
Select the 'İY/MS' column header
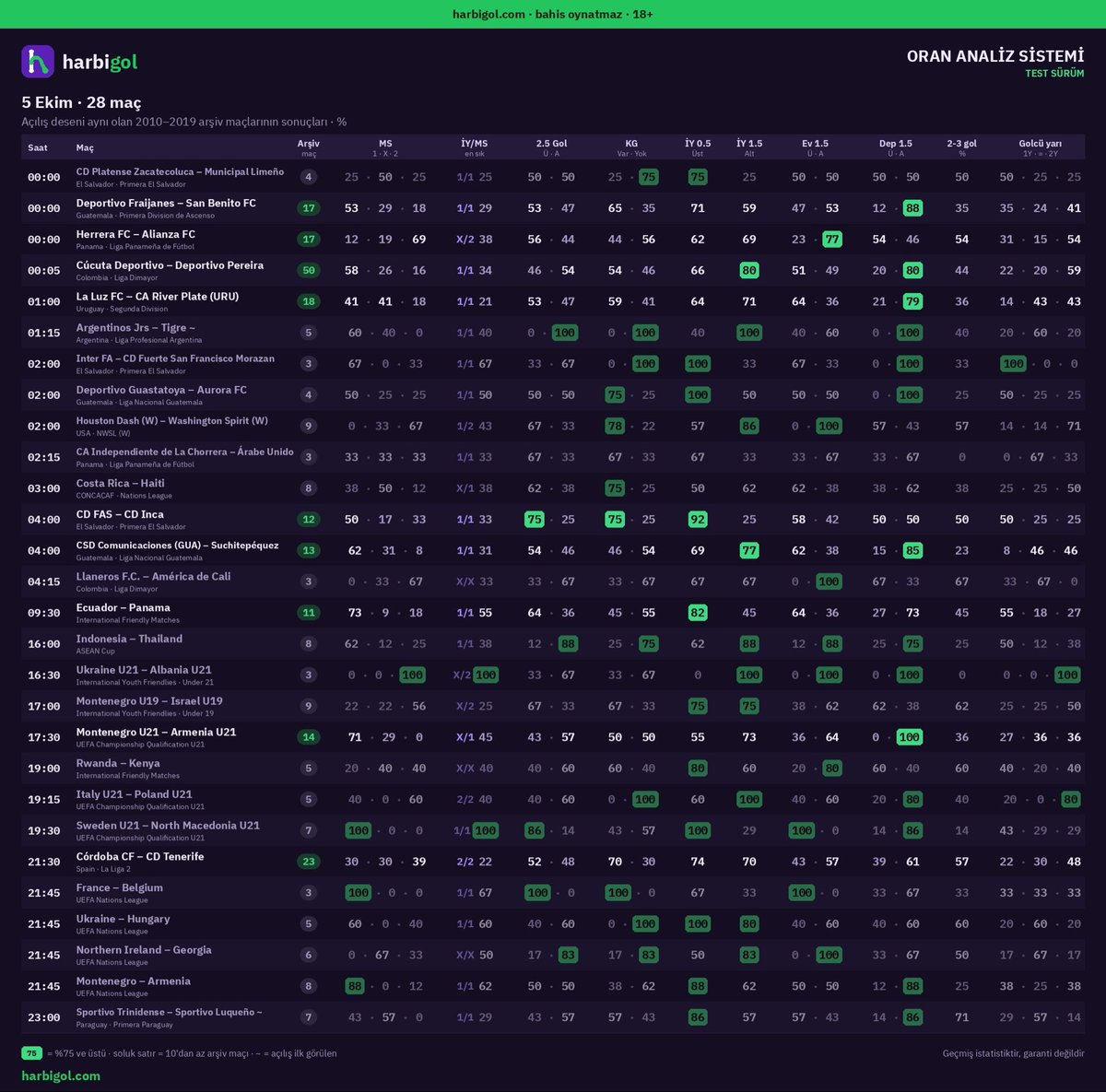[x=475, y=147]
